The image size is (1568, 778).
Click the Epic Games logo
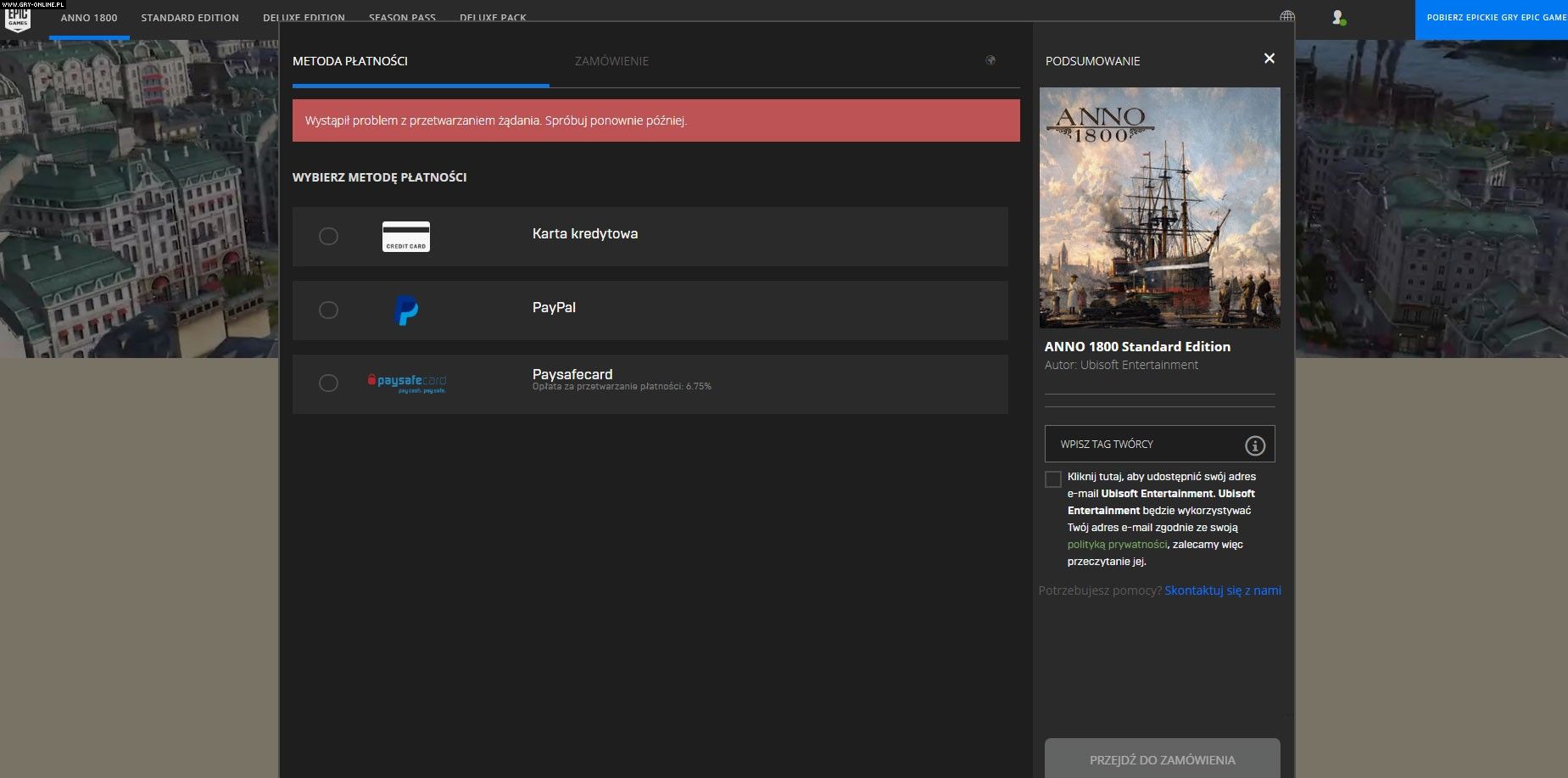click(x=18, y=20)
